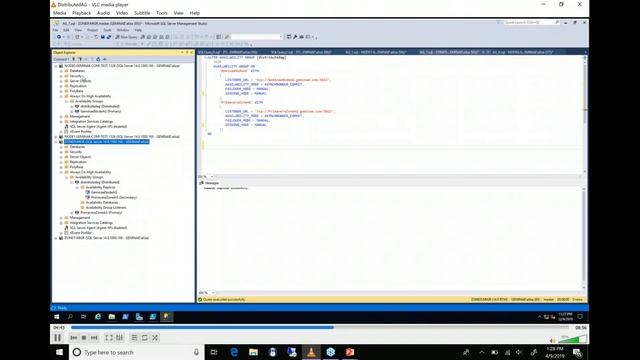640x360 pixels.
Task: Open the View menu
Action: click(x=178, y=13)
